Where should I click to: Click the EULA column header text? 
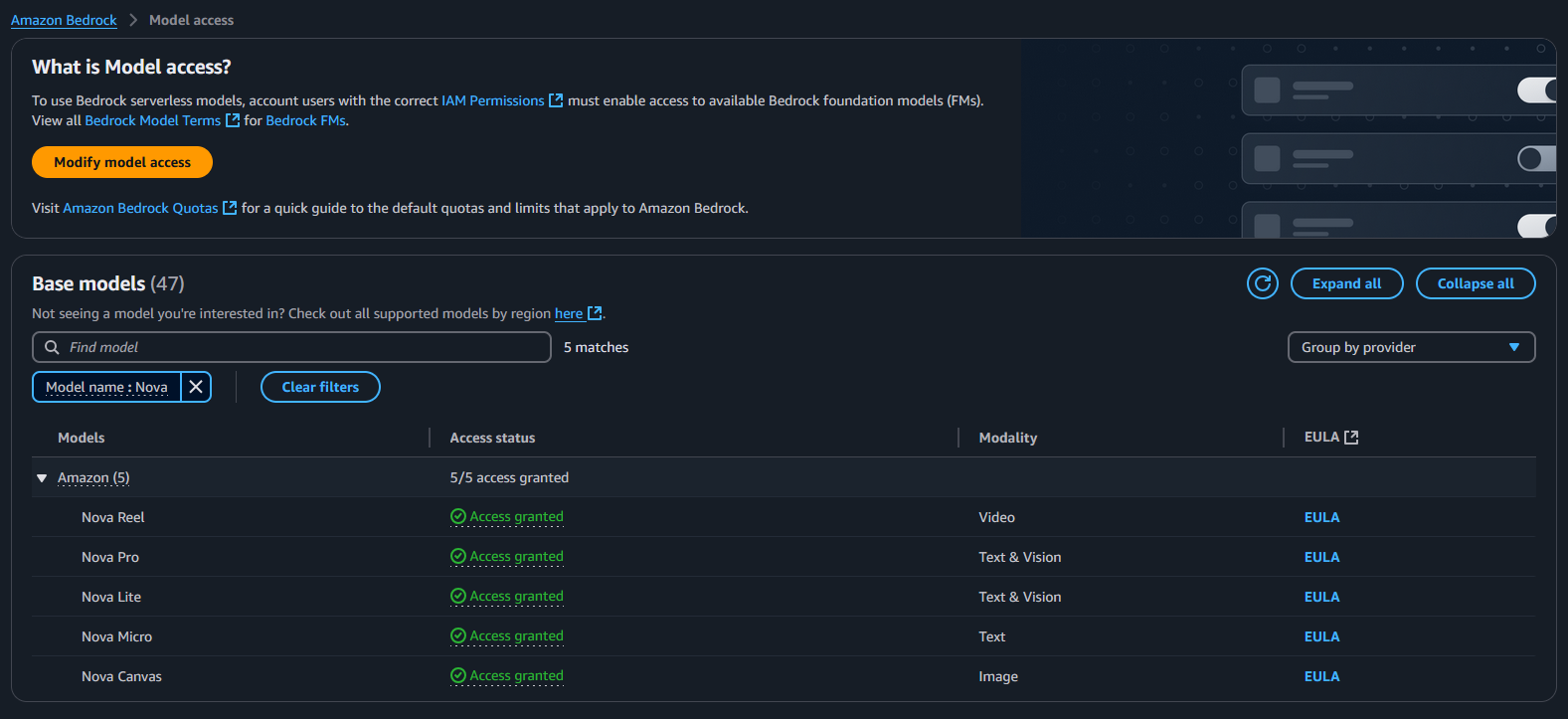(1321, 437)
